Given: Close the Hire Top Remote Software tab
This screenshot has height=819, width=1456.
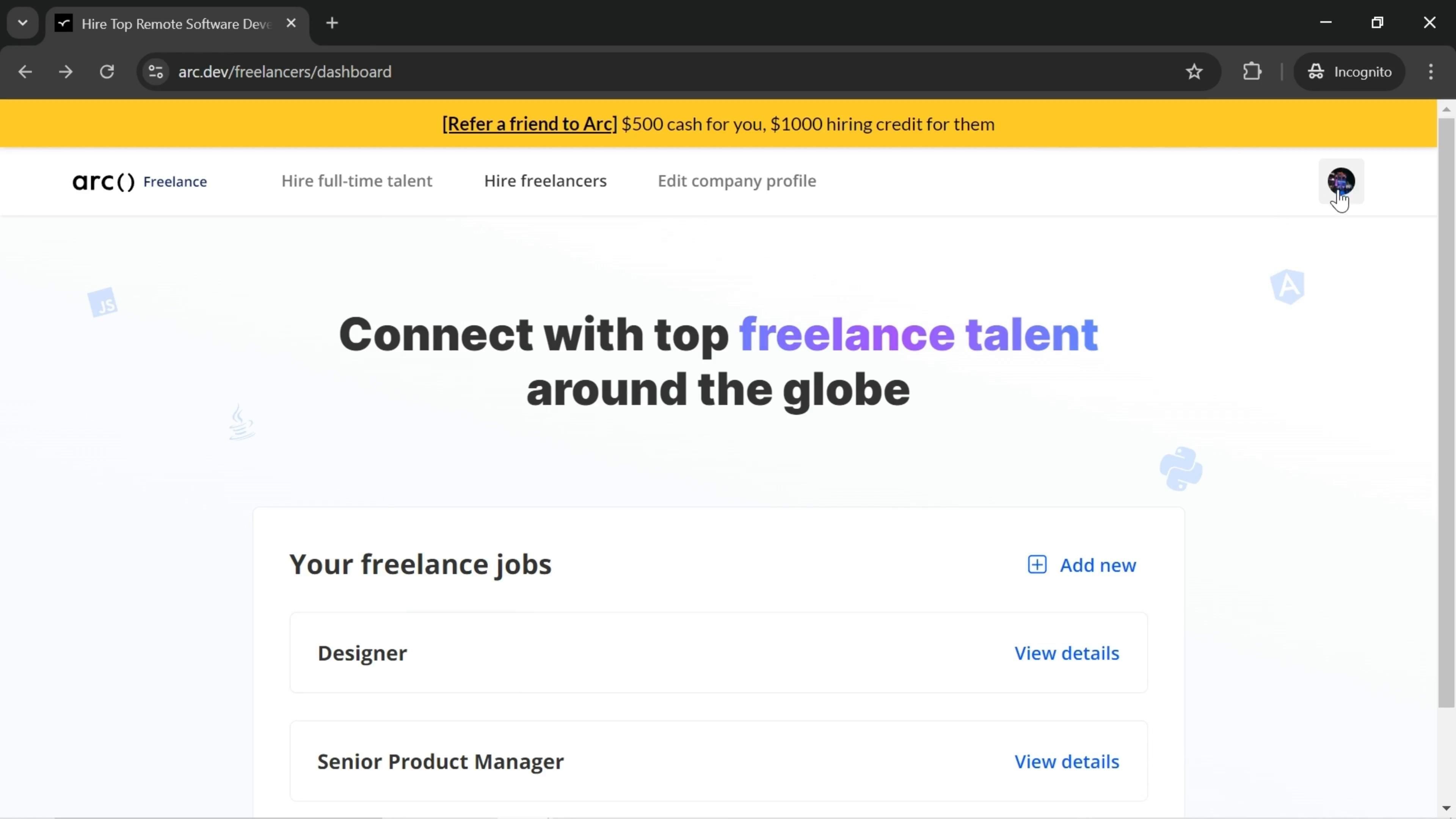Looking at the screenshot, I should click(x=291, y=23).
